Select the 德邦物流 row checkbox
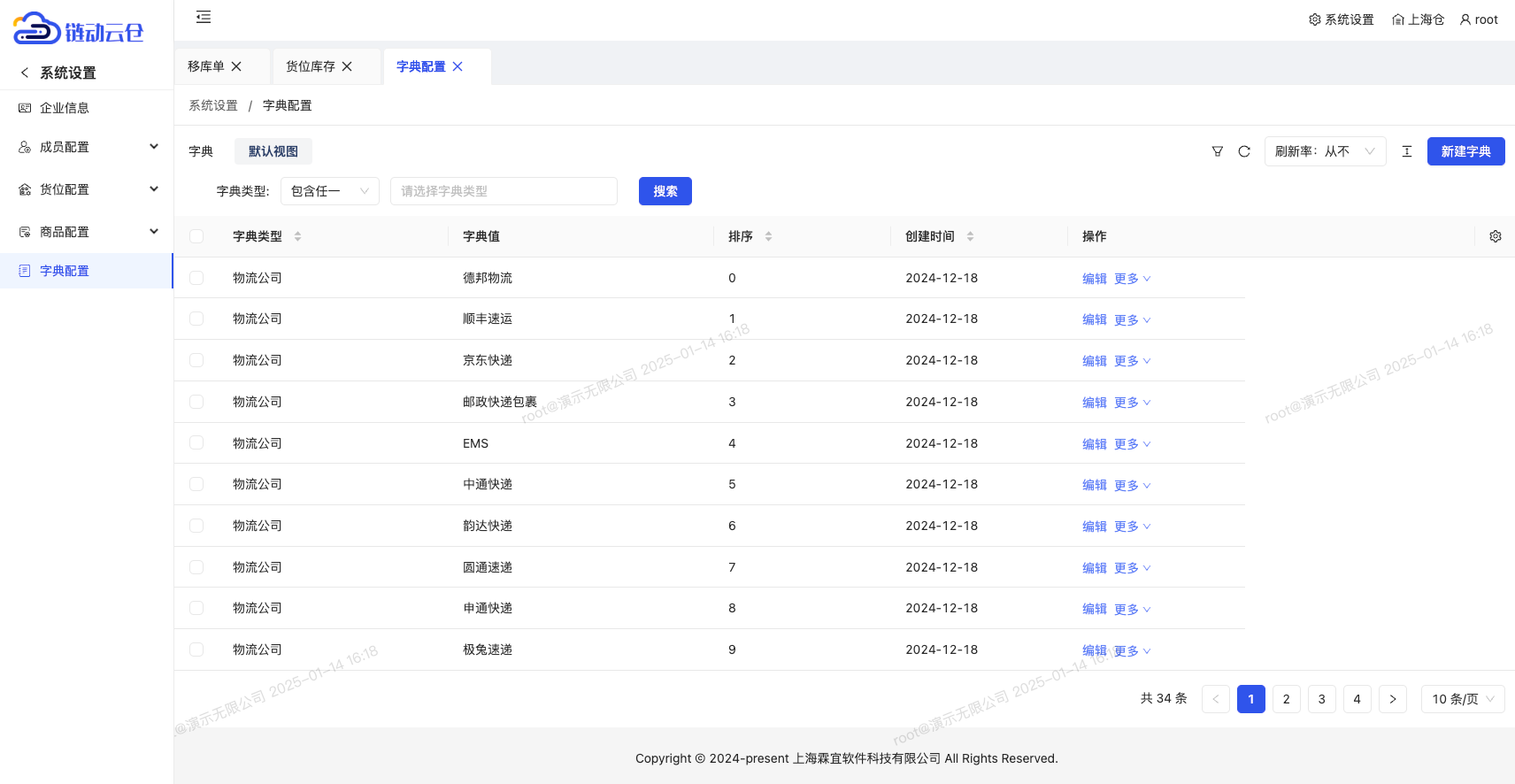The height and width of the screenshot is (784, 1515). pyautogui.click(x=196, y=278)
